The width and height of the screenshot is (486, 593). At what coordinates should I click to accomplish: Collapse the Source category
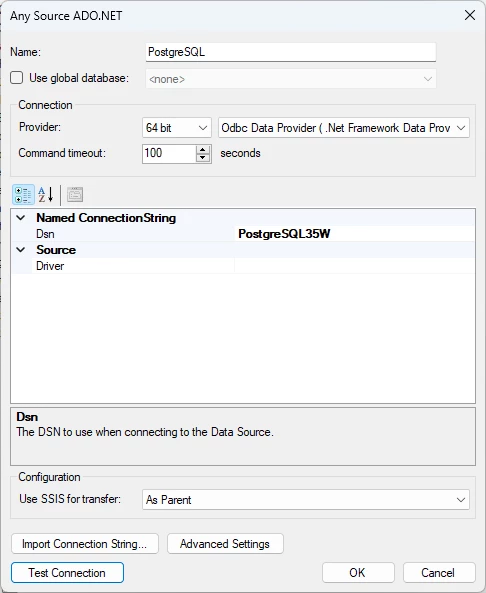(21, 250)
